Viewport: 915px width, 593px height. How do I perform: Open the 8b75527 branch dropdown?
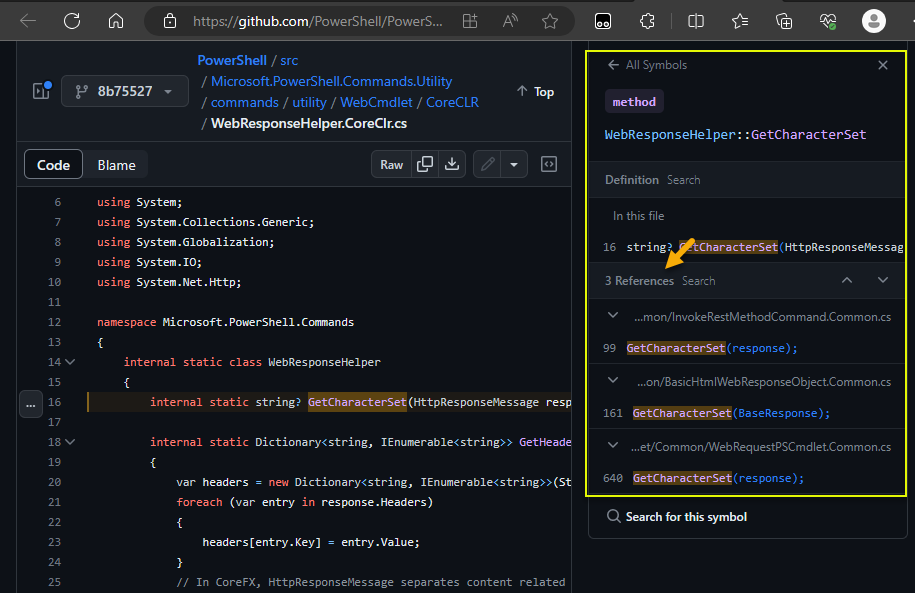click(125, 91)
